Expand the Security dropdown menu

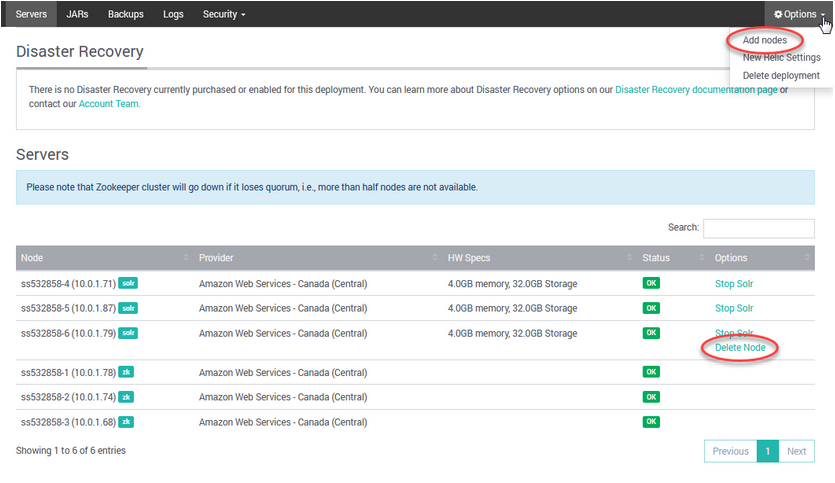[x=224, y=14]
